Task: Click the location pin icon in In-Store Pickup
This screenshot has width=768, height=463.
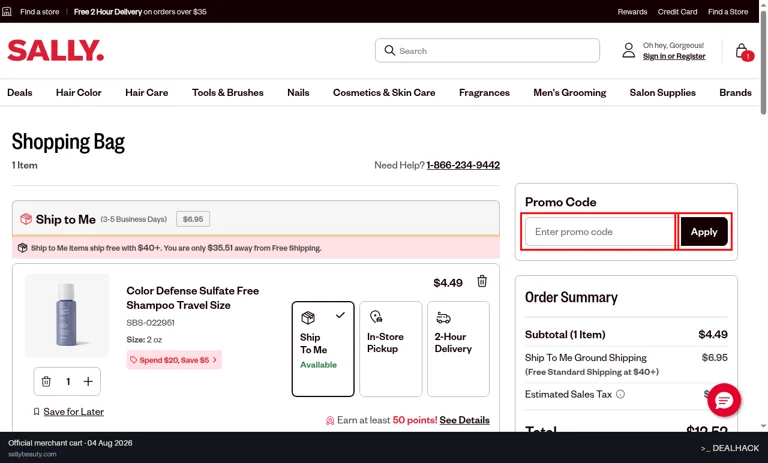Action: coord(376,317)
